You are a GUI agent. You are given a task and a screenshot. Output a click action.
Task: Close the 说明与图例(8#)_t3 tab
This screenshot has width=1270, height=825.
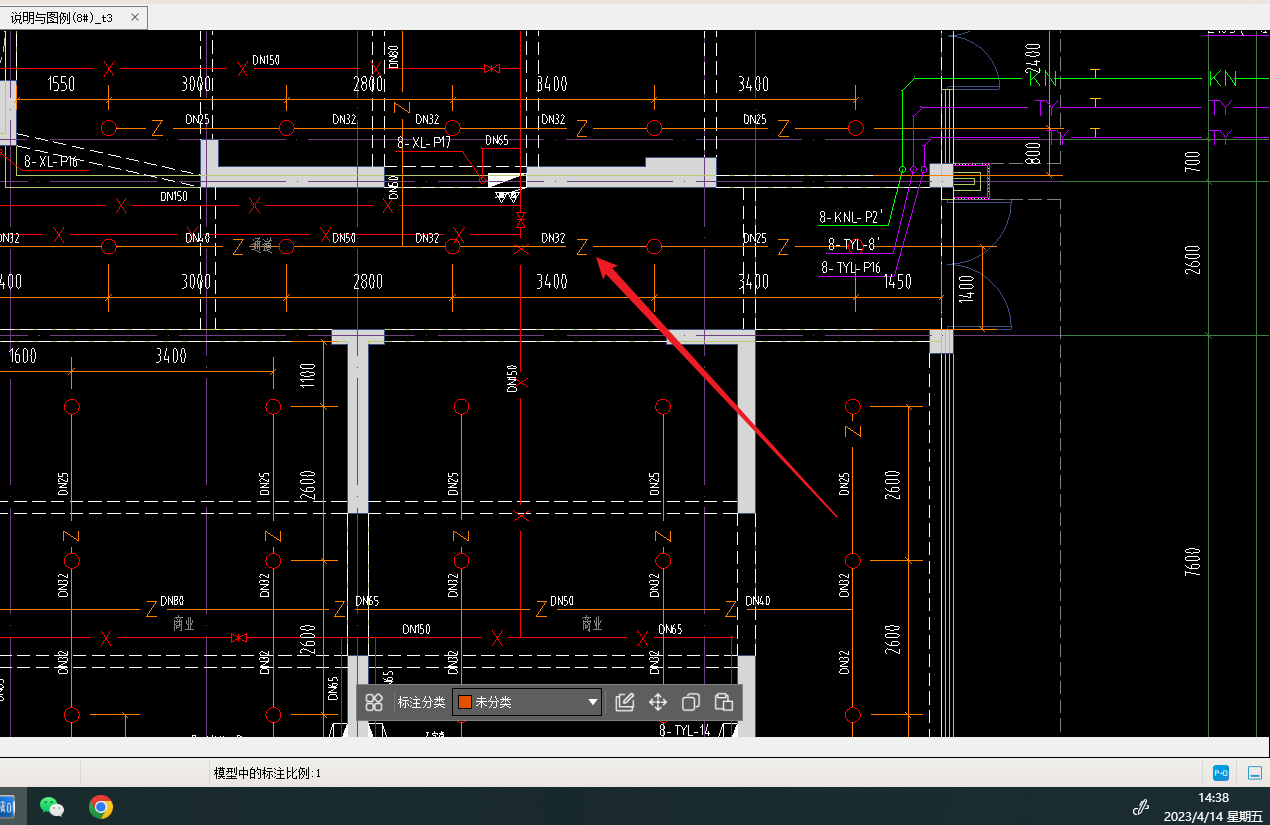click(x=135, y=17)
